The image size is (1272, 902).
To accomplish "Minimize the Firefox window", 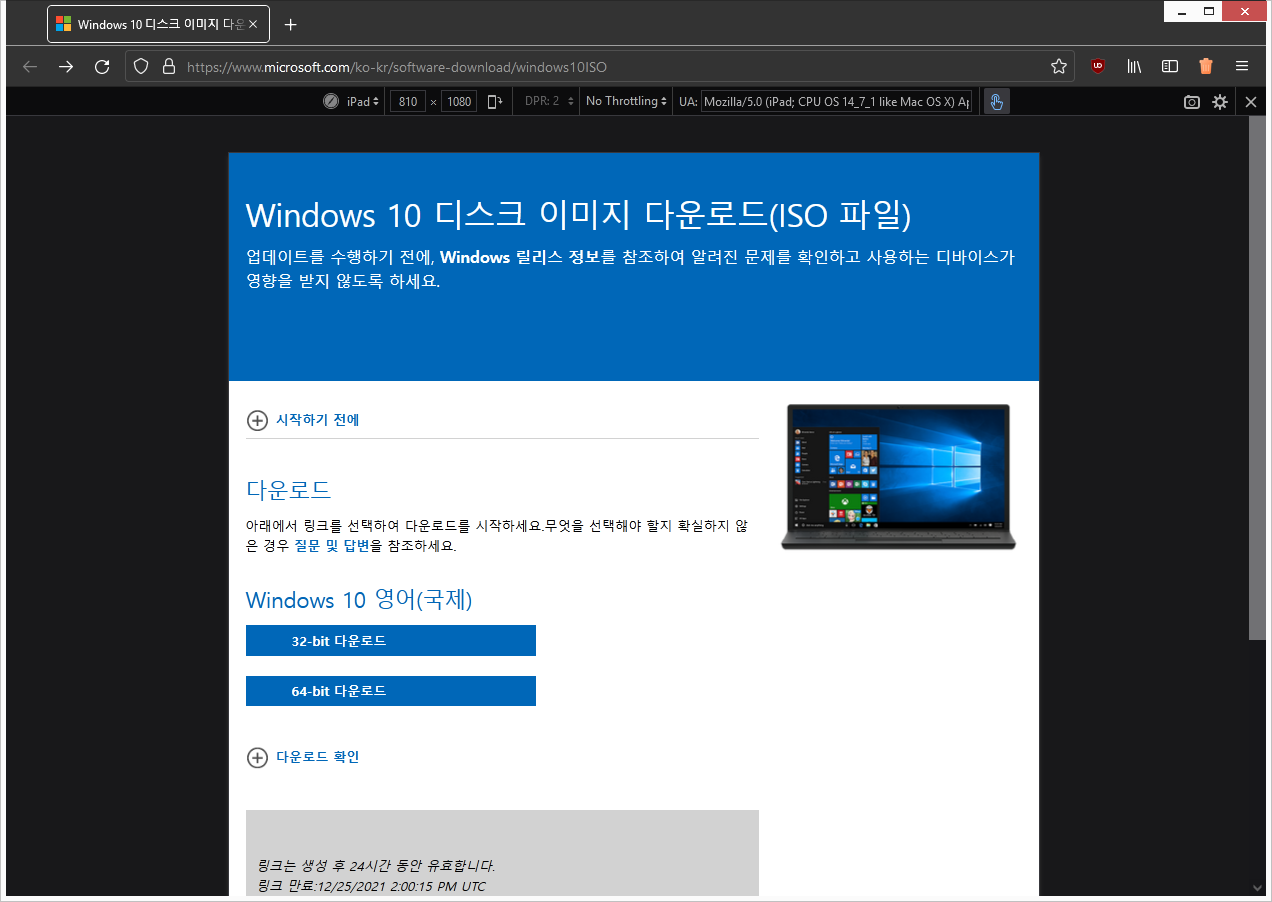I will [x=1182, y=11].
